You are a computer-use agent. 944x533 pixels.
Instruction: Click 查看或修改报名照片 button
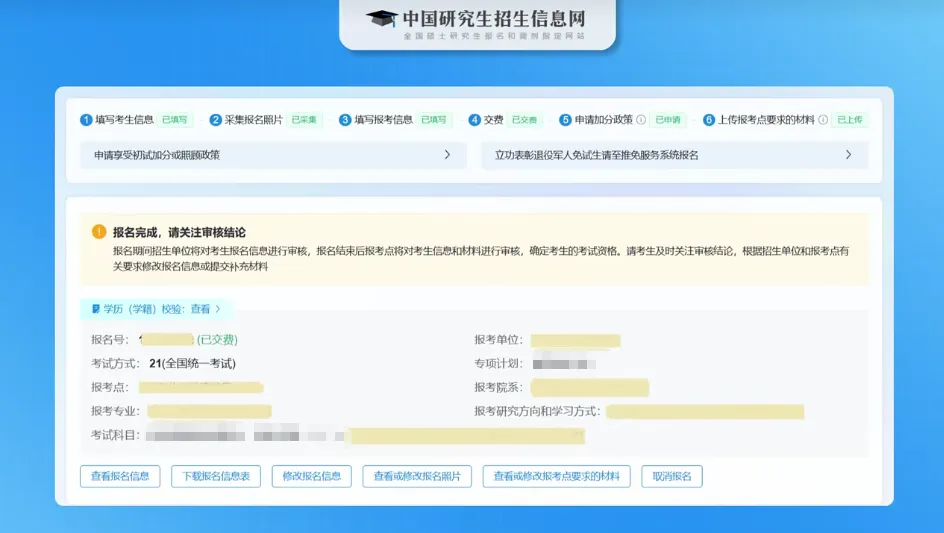tap(417, 476)
